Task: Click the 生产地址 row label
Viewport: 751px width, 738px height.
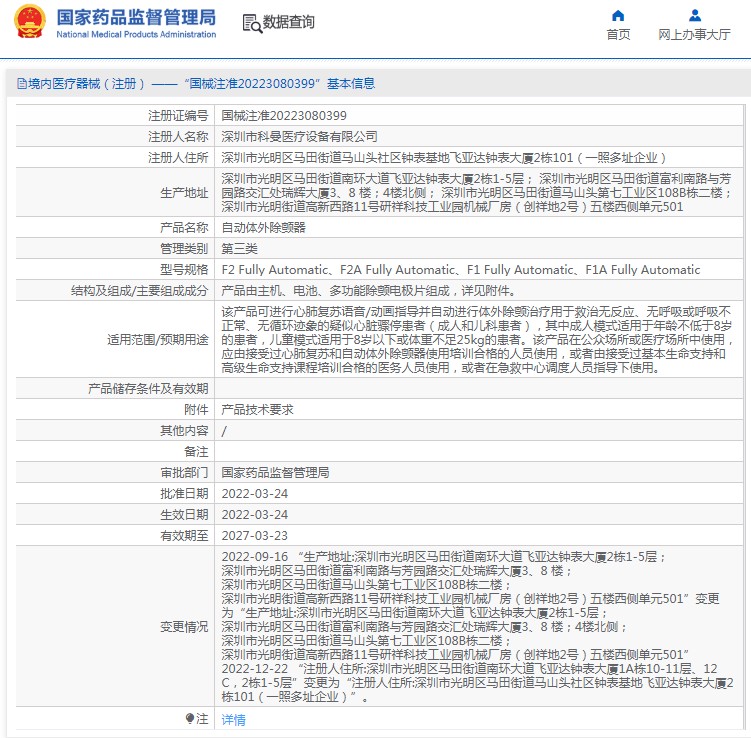Action: 184,193
